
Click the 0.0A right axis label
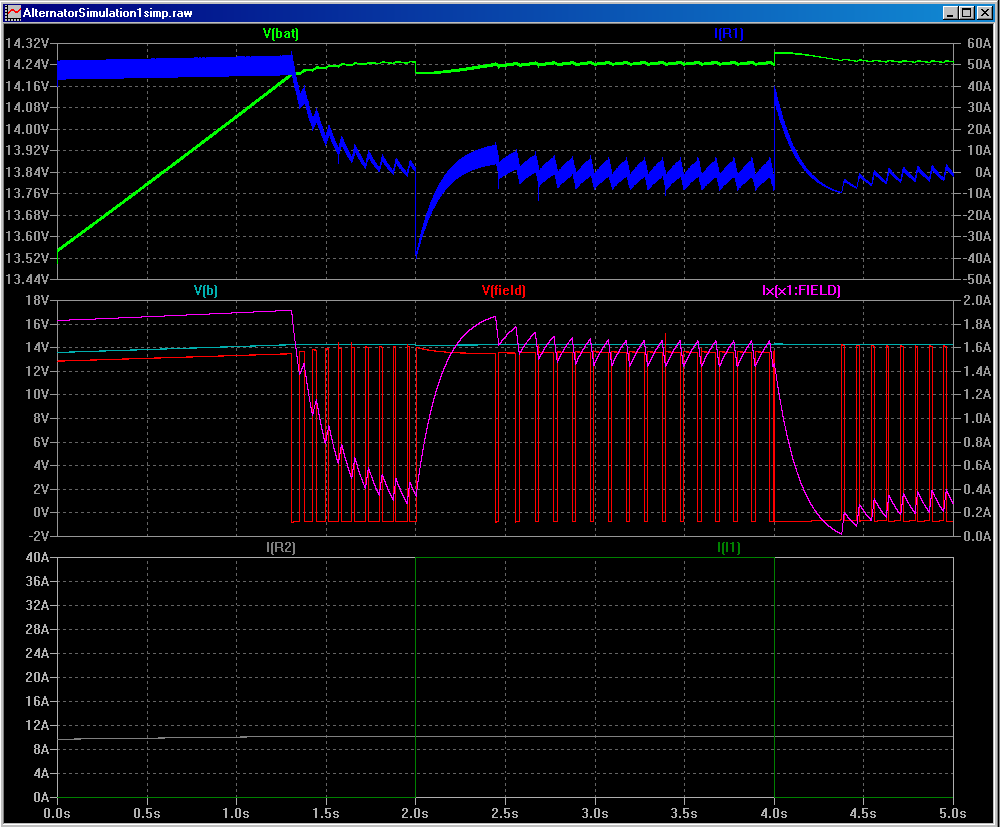pyautogui.click(x=976, y=536)
